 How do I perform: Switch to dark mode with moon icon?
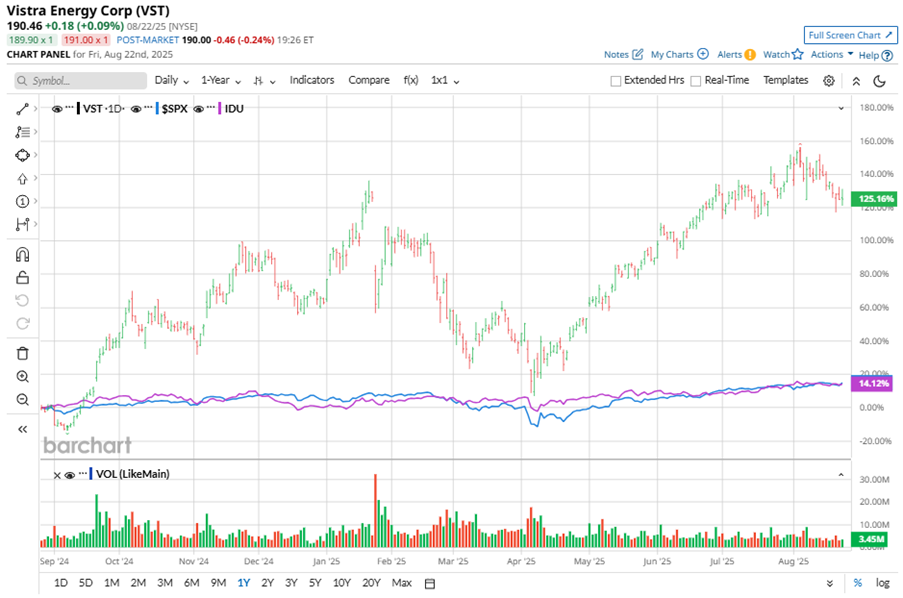pyautogui.click(x=879, y=81)
